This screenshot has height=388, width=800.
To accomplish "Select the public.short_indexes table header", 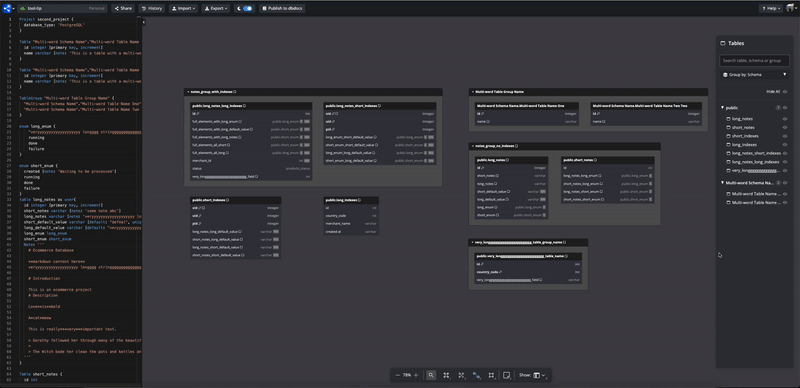I will [x=235, y=200].
